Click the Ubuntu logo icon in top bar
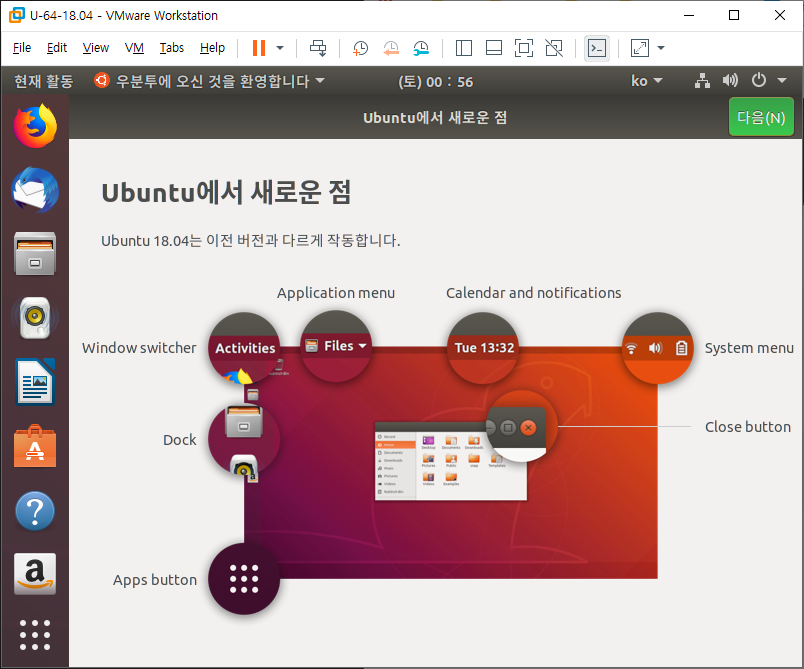 coord(102,80)
